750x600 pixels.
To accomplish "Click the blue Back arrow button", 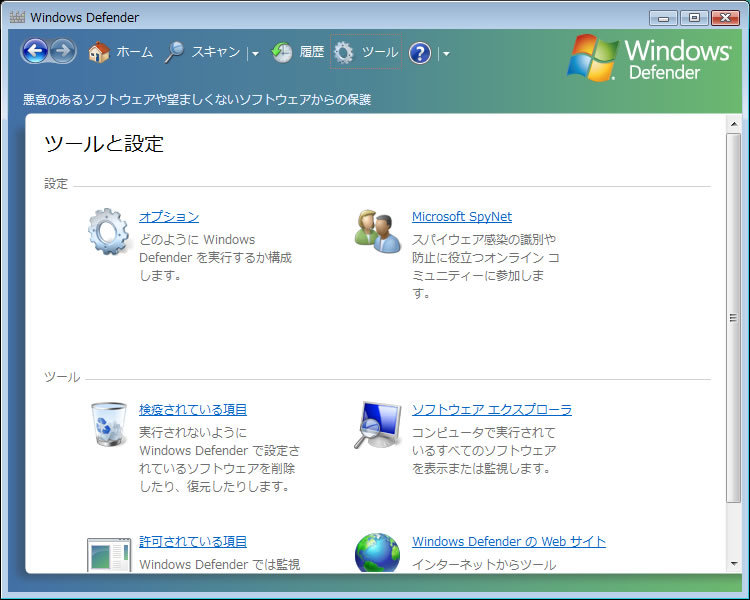I will click(35, 52).
